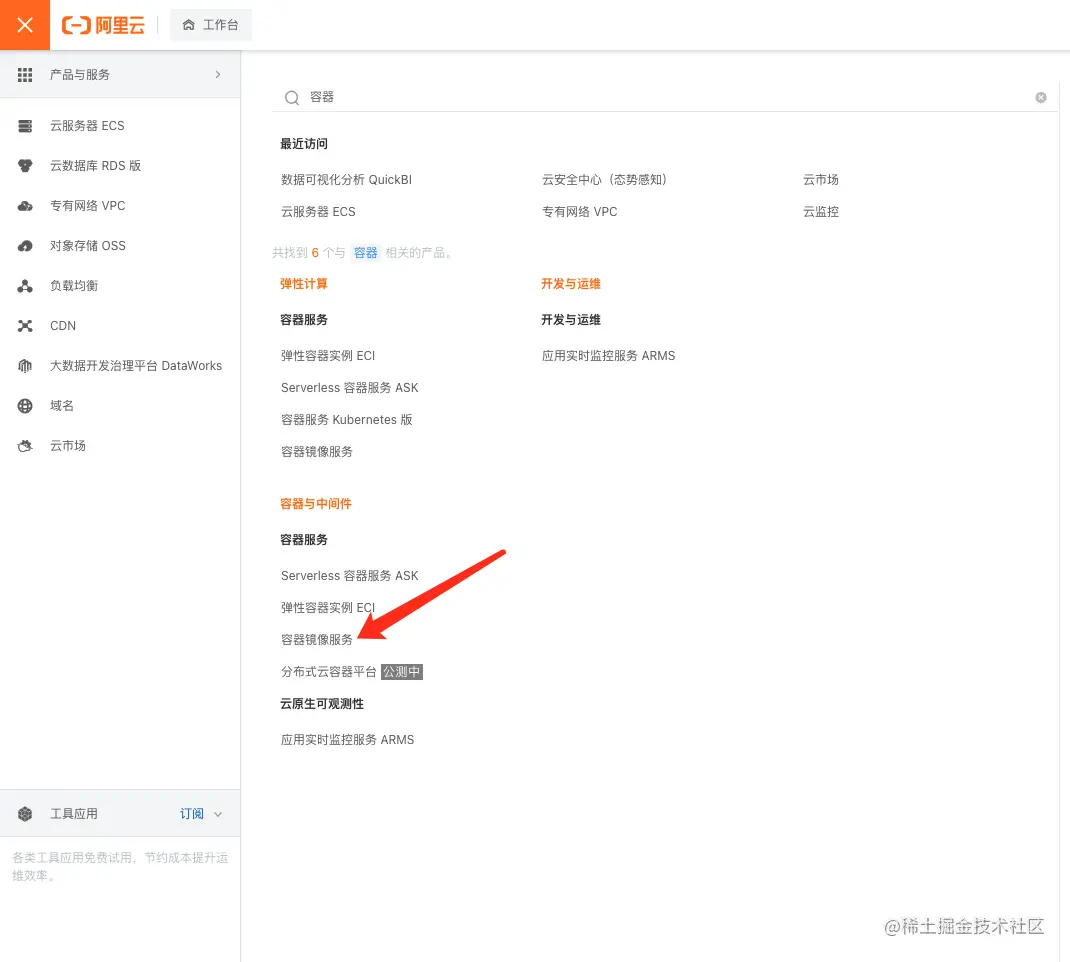Expand the 工具应用 dropdown chevron

coord(218,814)
